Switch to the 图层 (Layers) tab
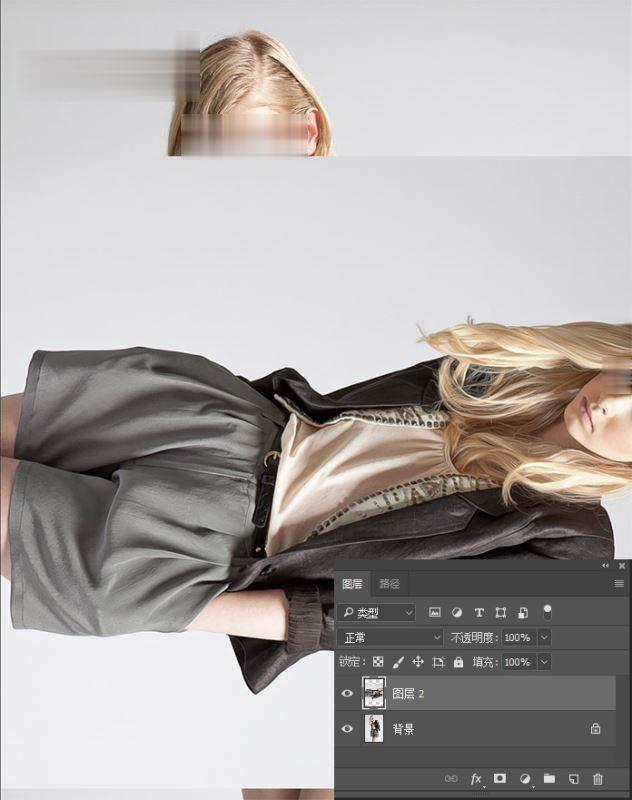 352,584
